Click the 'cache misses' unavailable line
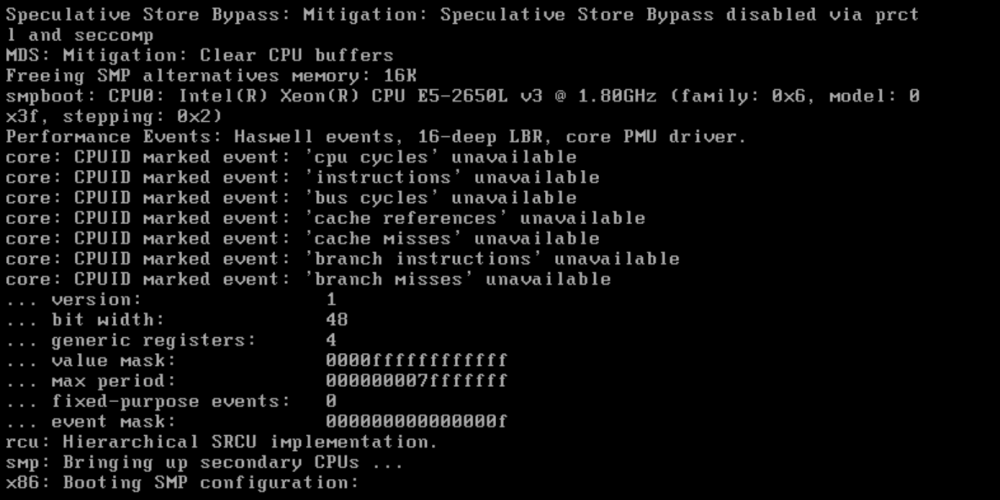Screen dimensions: 1000x500 (303, 239)
